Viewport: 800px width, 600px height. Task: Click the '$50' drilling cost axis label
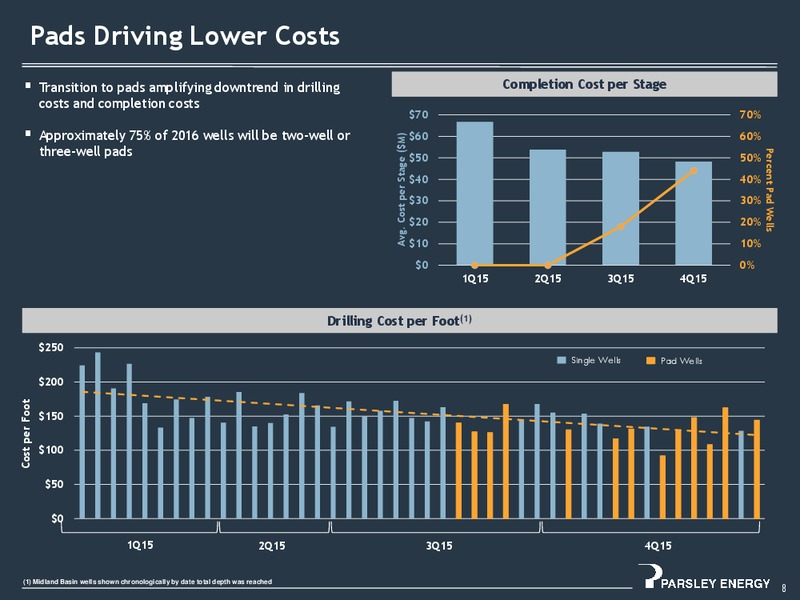[x=54, y=484]
